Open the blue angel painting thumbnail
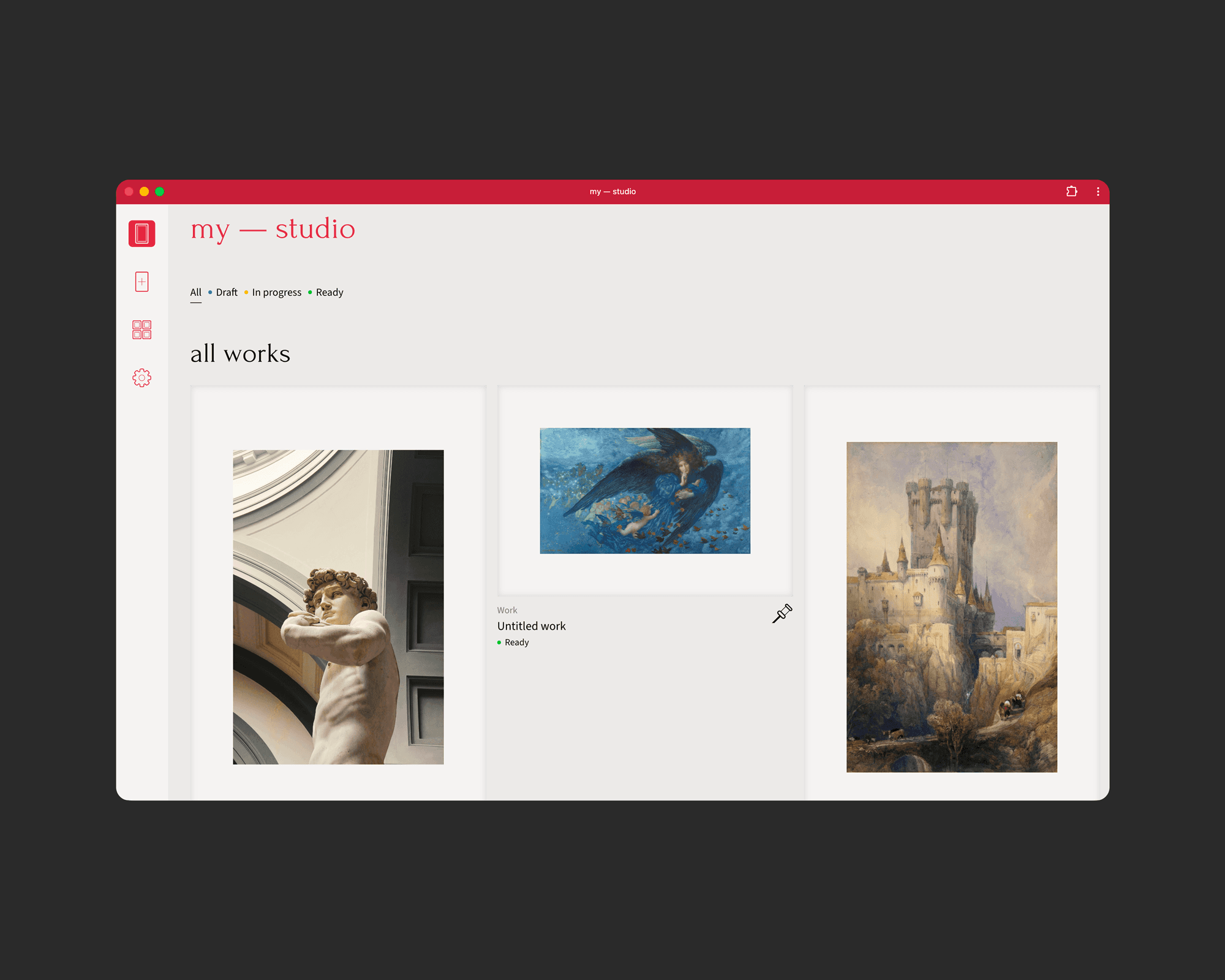Viewport: 1225px width, 980px height. pyautogui.click(x=644, y=491)
